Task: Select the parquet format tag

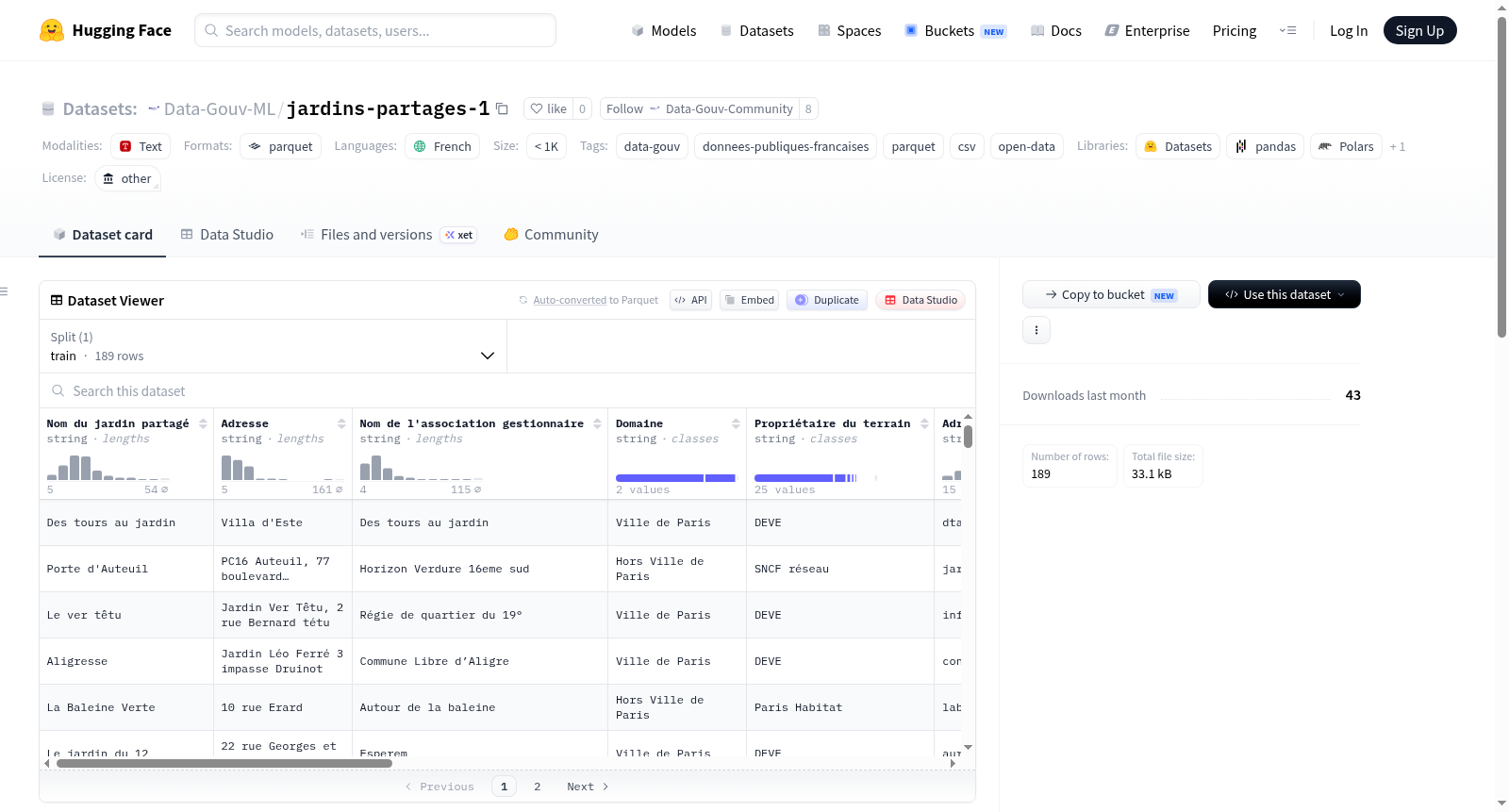Action: tap(281, 146)
